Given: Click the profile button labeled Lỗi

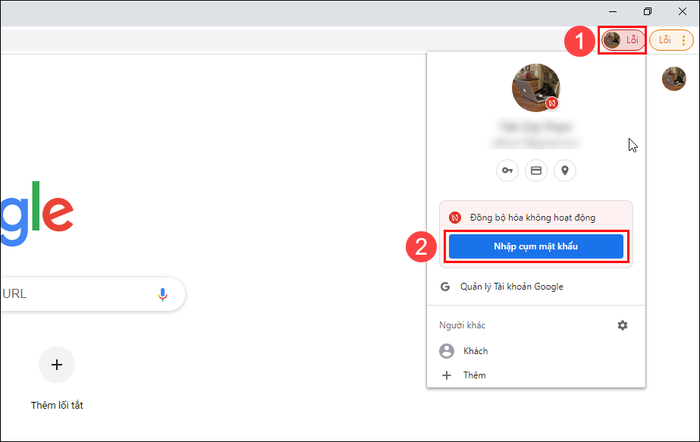Looking at the screenshot, I should click(622, 40).
